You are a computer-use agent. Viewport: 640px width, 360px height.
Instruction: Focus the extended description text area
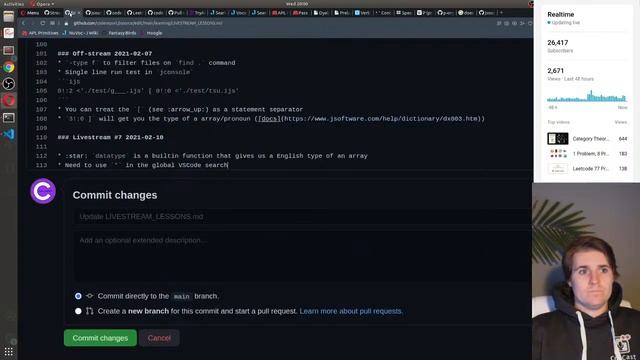(303, 256)
